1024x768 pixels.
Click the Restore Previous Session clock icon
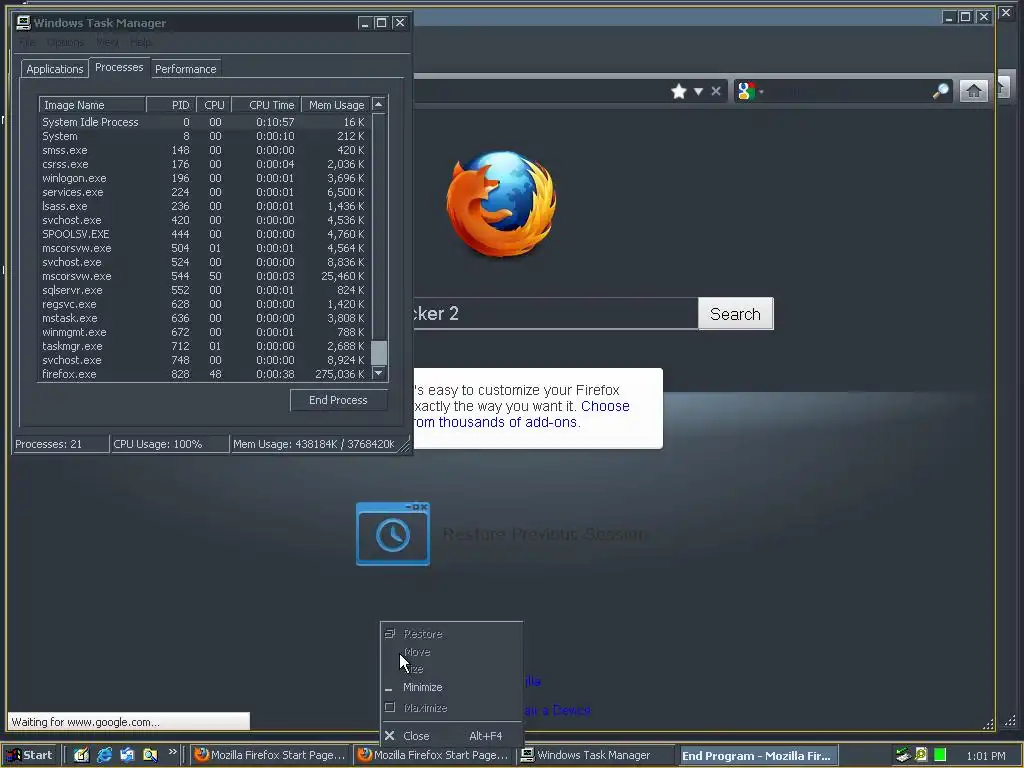(392, 534)
